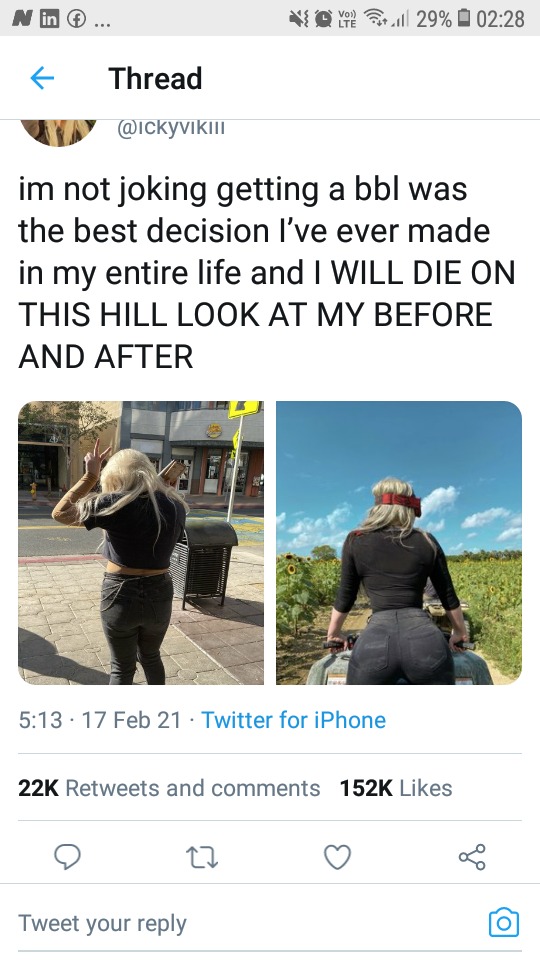The width and height of the screenshot is (540, 960).
Task: Tap the LinkedIn notification icon
Action: pos(48,18)
